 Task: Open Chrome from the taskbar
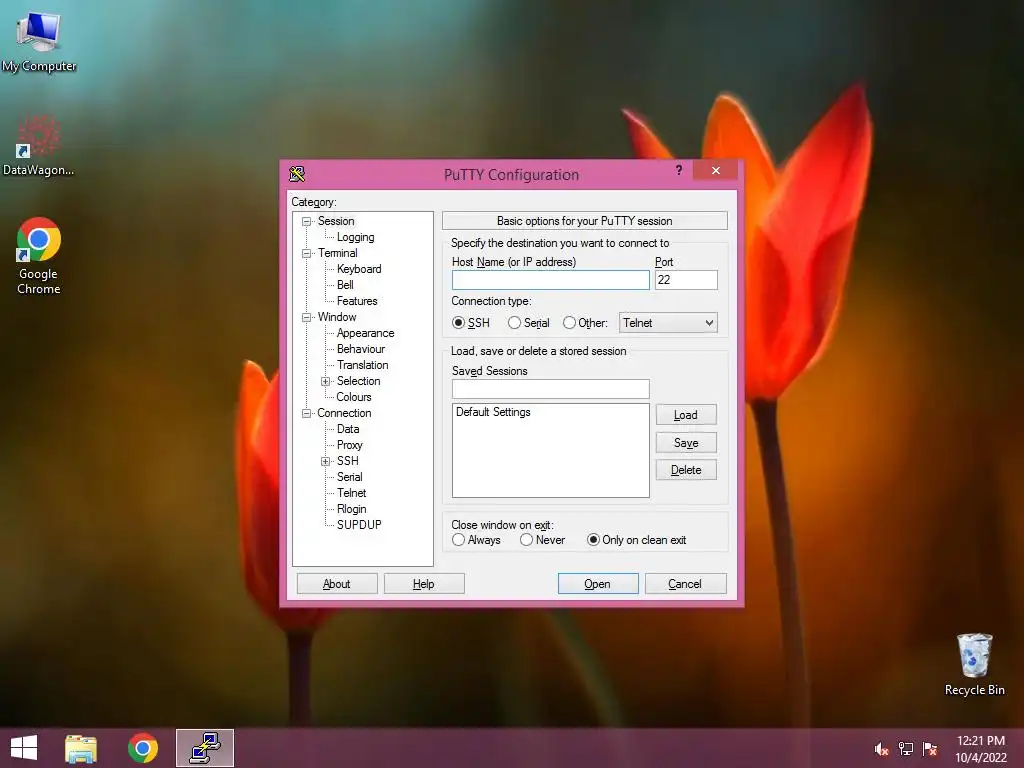click(x=143, y=748)
